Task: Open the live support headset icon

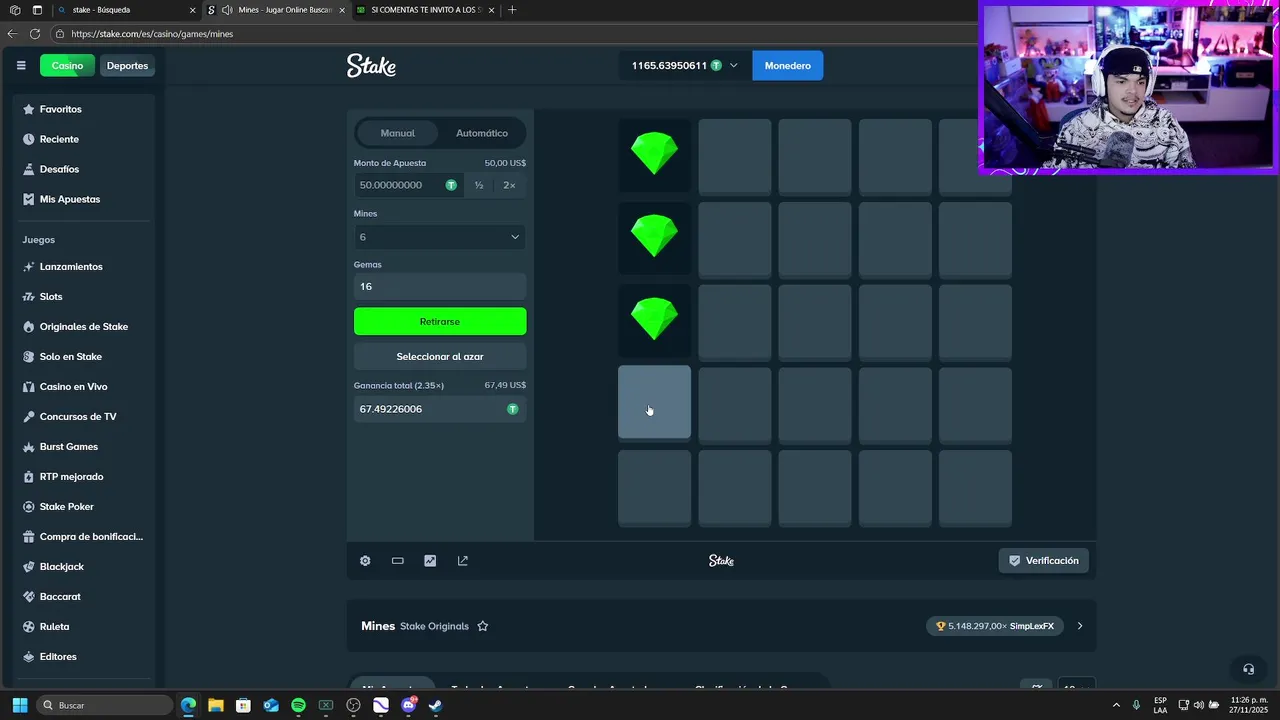Action: coord(1248,669)
